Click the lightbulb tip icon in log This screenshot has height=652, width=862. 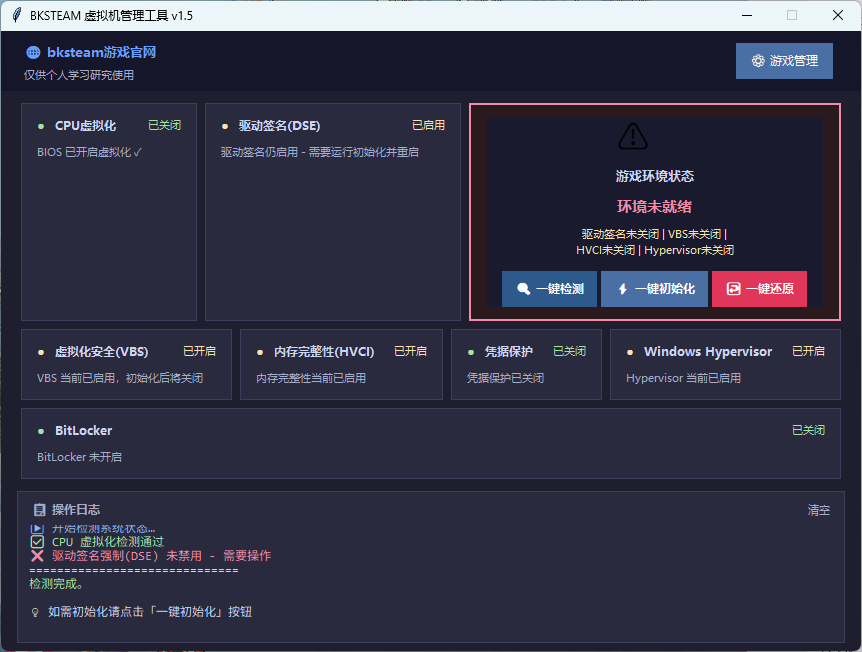[x=36, y=612]
